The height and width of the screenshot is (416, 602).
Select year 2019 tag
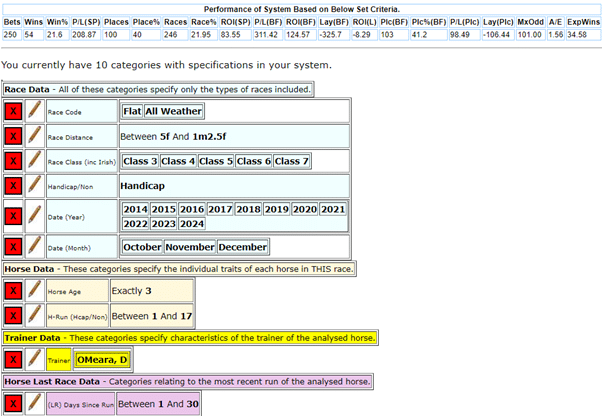(x=277, y=209)
